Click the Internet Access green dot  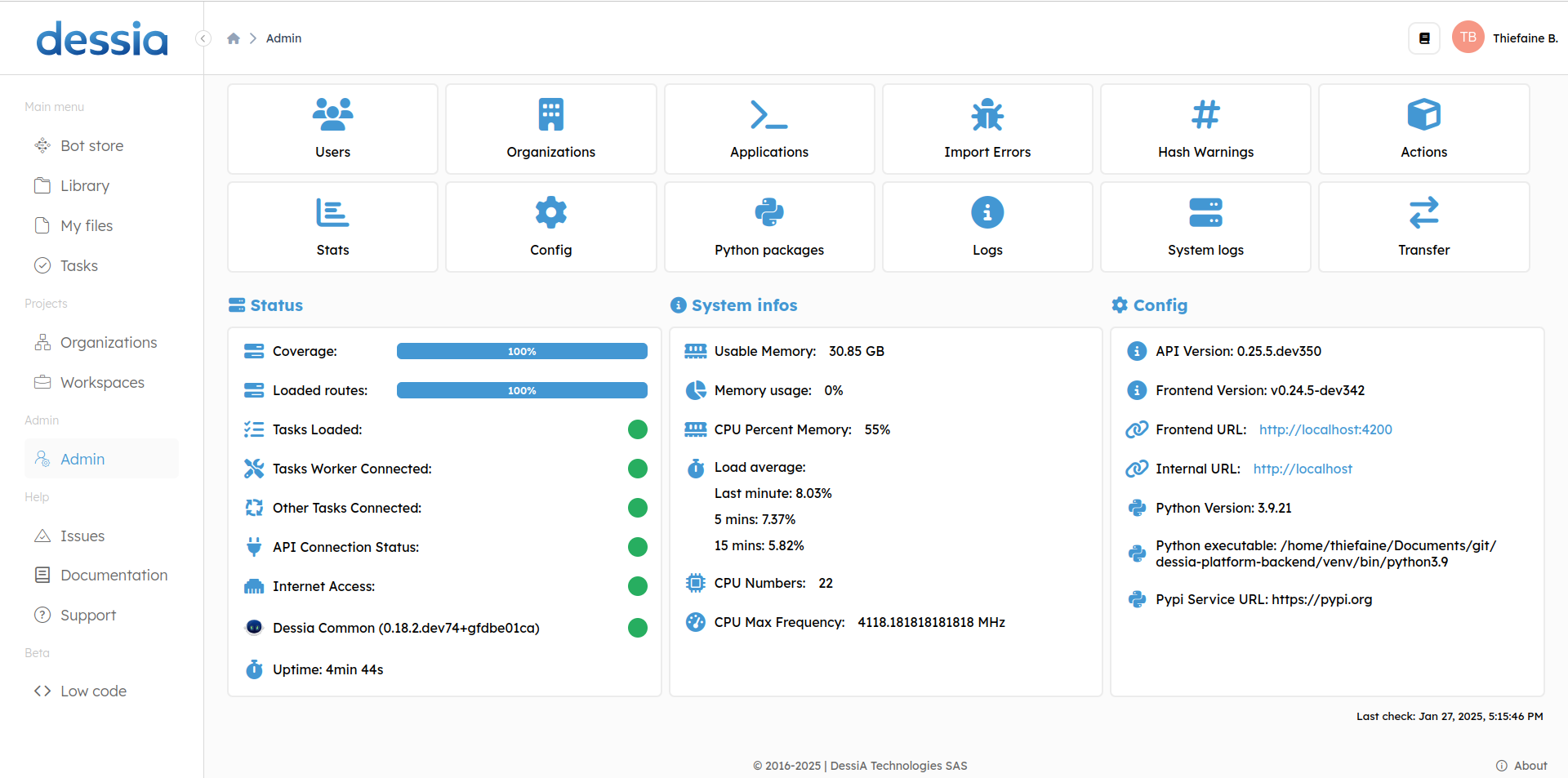638,586
